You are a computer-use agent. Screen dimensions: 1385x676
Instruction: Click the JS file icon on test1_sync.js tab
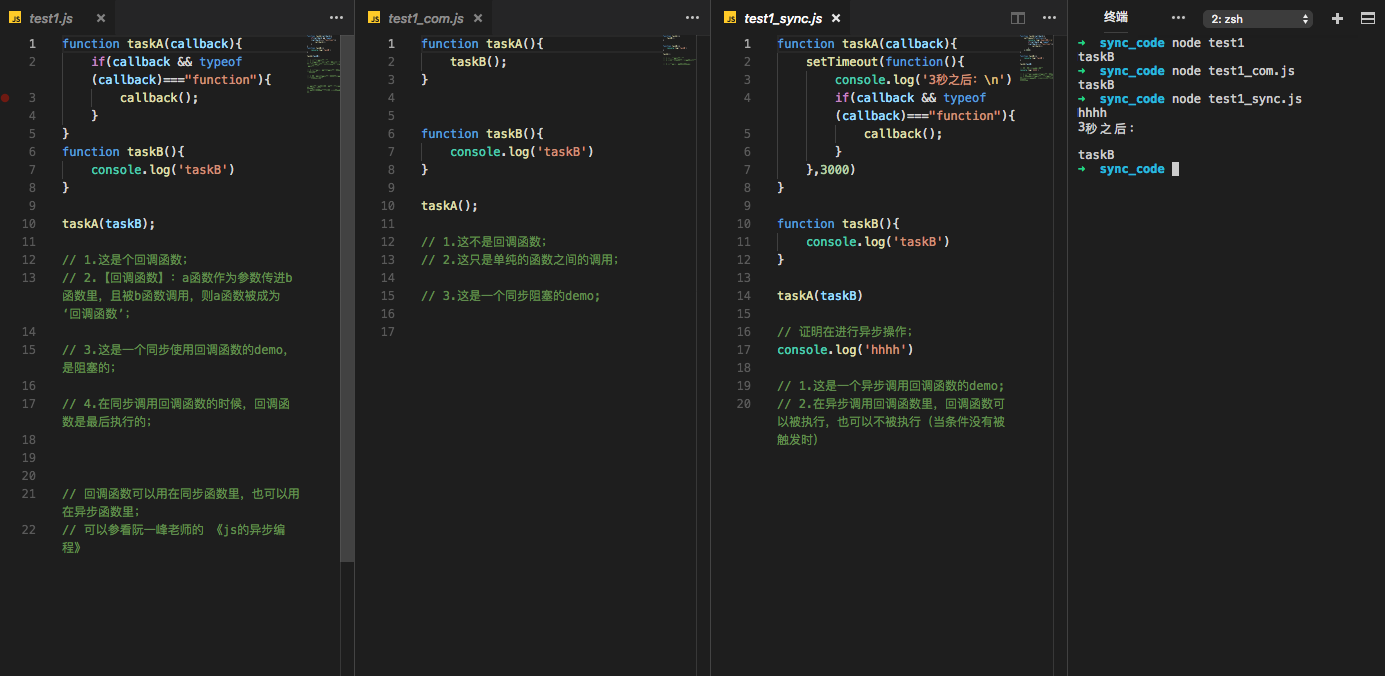click(x=730, y=18)
